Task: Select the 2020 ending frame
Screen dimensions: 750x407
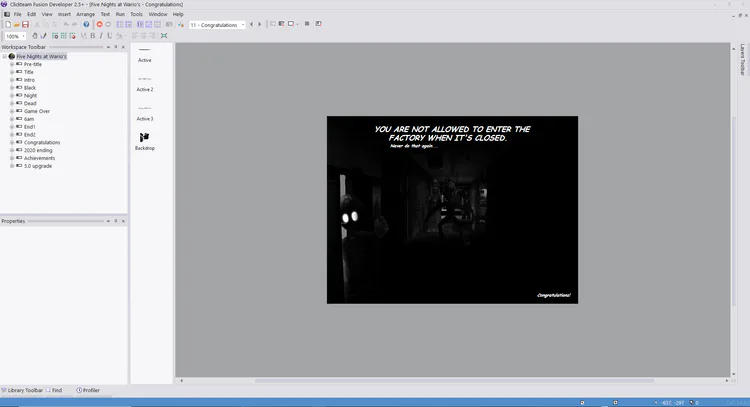Action: tap(38, 150)
